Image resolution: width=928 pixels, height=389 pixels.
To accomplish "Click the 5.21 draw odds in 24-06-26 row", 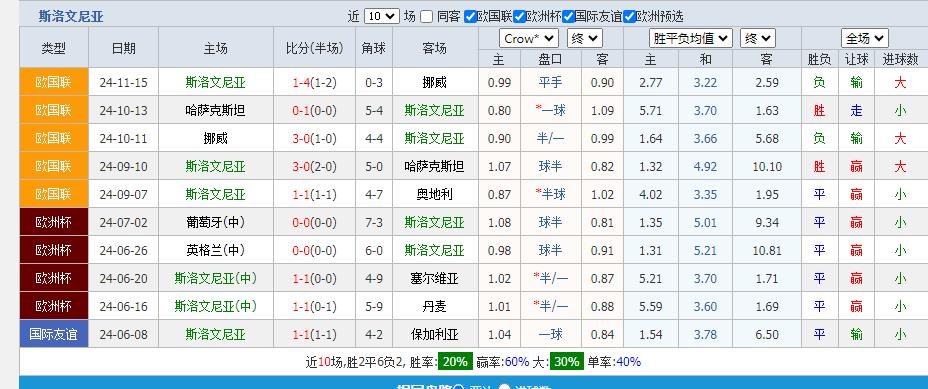I will pyautogui.click(x=705, y=250).
